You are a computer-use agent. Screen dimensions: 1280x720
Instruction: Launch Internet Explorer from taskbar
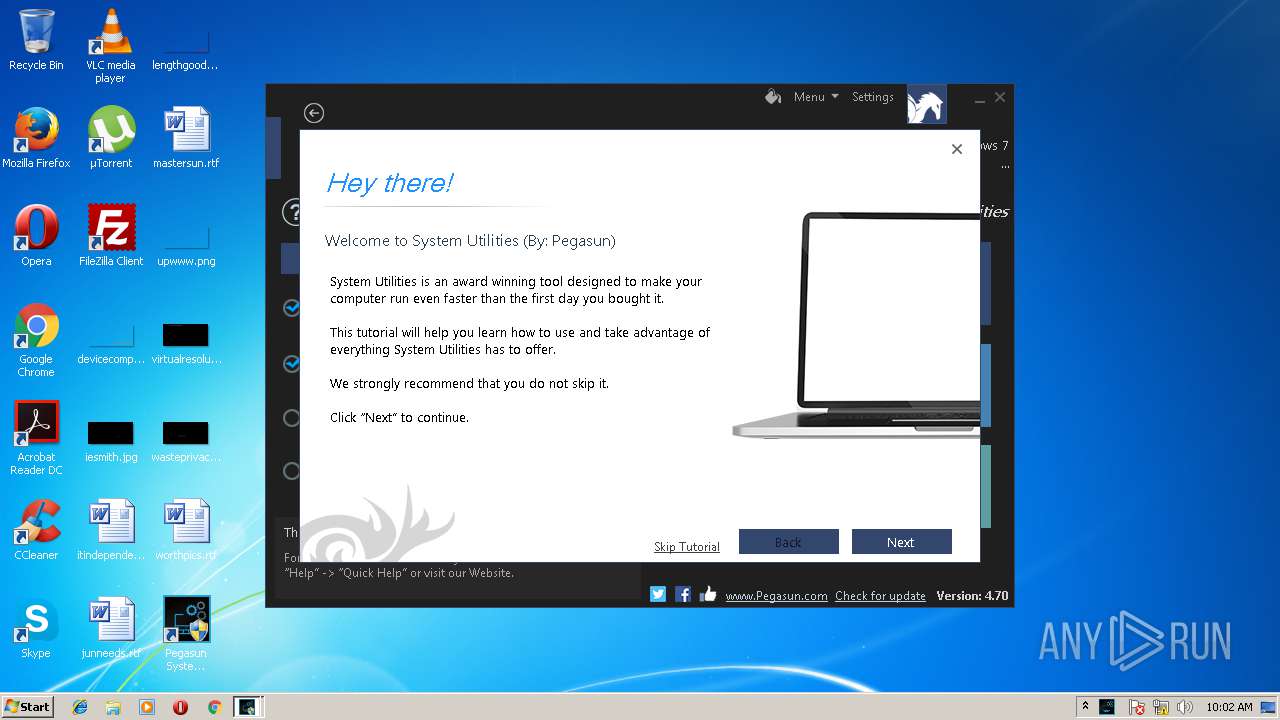tap(80, 707)
